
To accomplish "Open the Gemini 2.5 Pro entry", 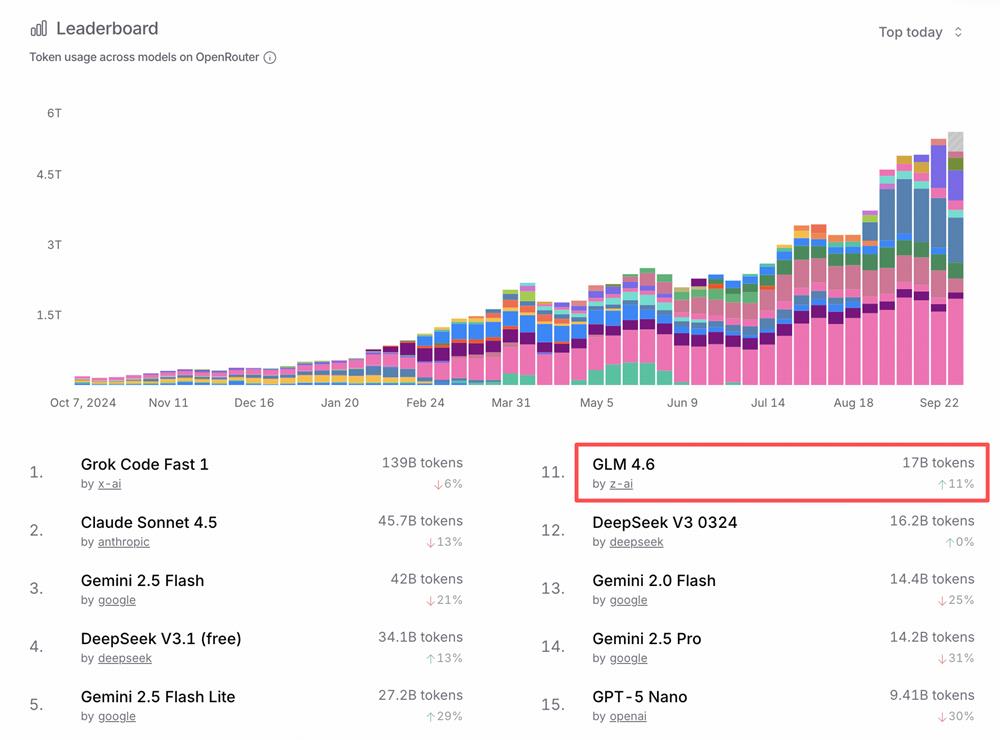I will click(647, 638).
